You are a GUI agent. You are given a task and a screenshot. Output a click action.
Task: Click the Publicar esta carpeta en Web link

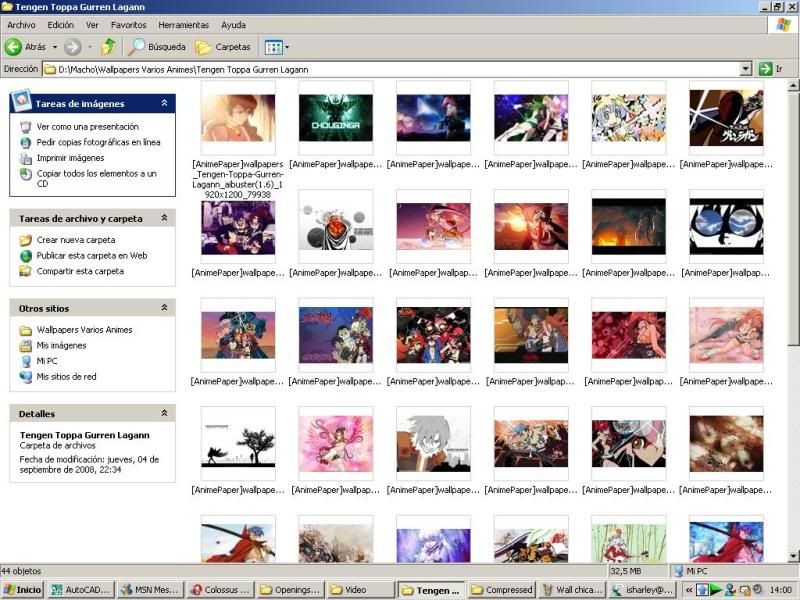click(x=92, y=256)
